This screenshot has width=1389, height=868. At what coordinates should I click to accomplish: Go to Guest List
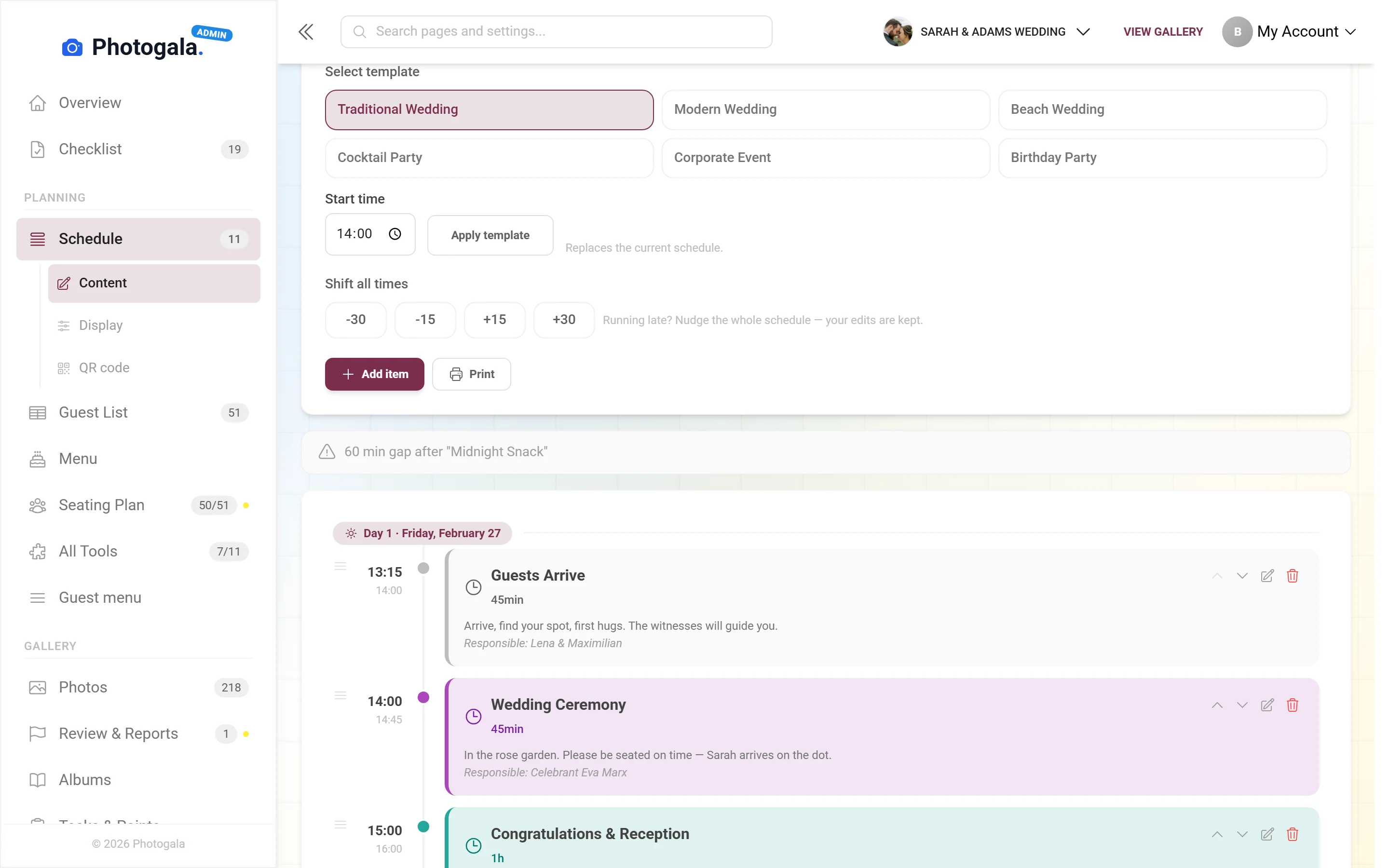click(x=138, y=412)
